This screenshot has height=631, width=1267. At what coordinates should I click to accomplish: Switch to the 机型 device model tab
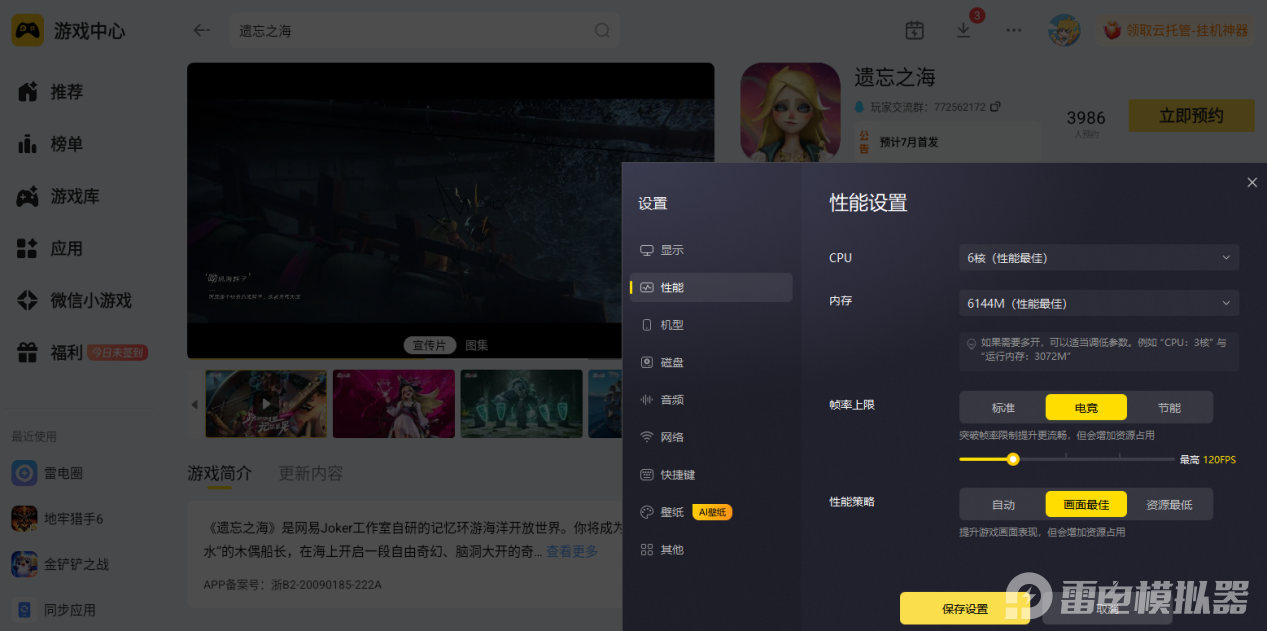(x=711, y=325)
